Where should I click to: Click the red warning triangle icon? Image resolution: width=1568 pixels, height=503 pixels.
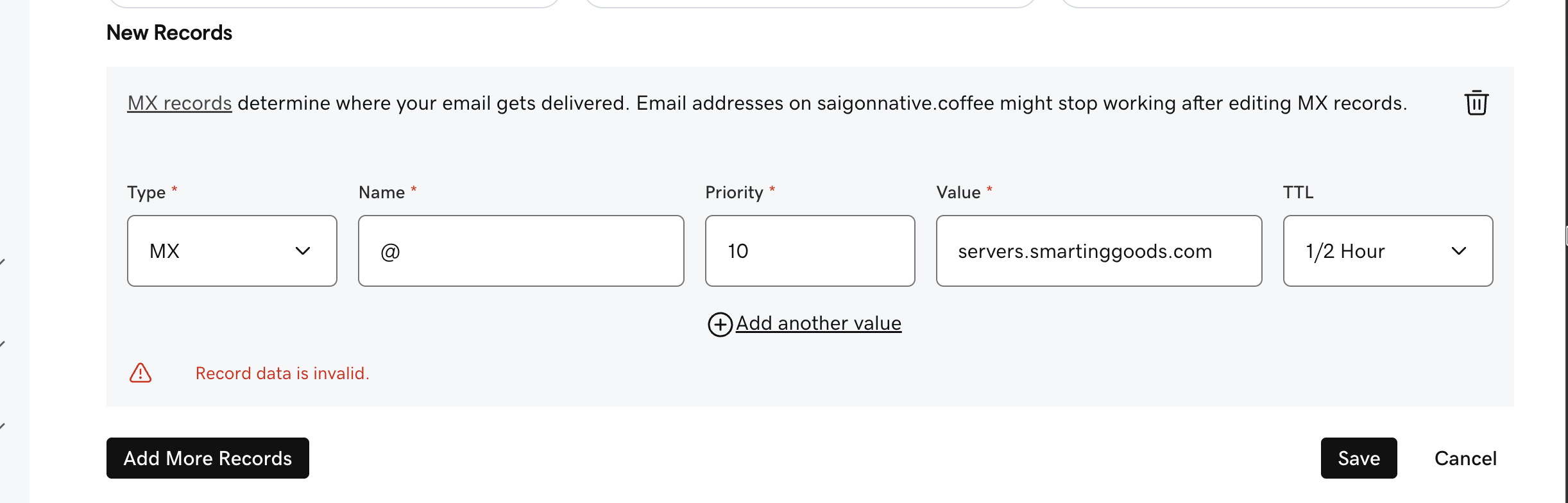tap(141, 373)
